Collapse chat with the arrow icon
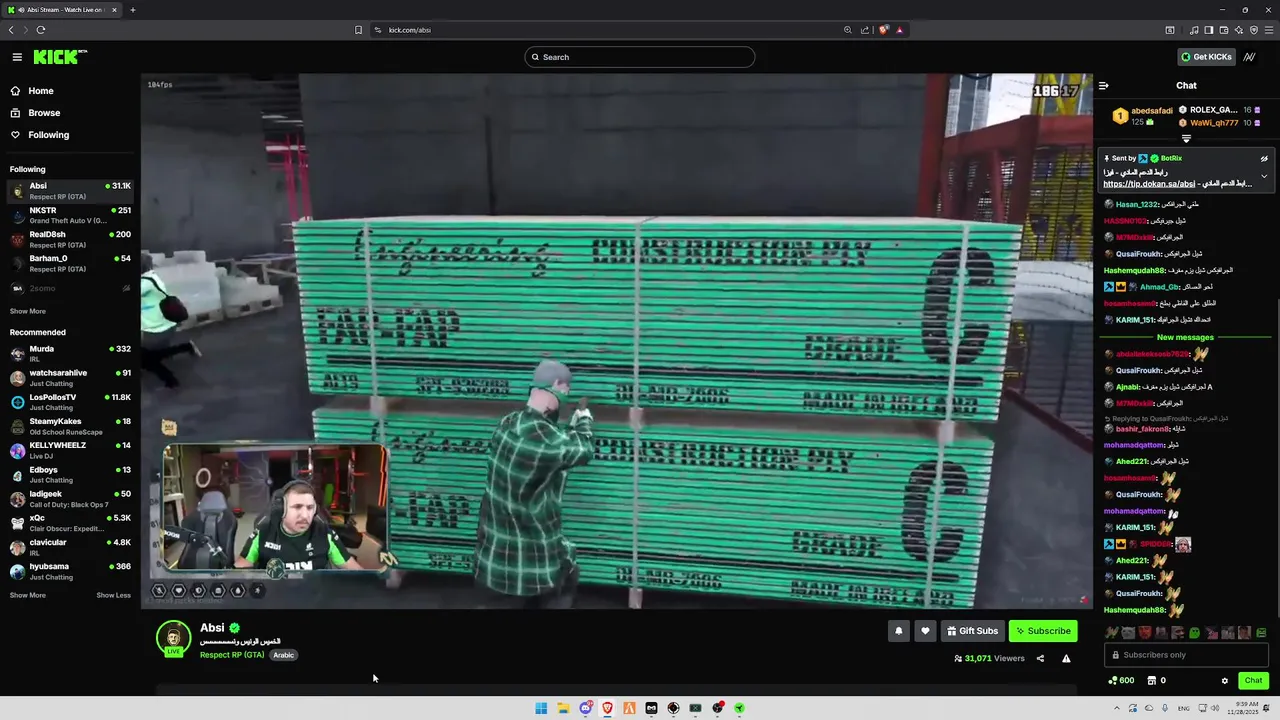 point(1104,86)
